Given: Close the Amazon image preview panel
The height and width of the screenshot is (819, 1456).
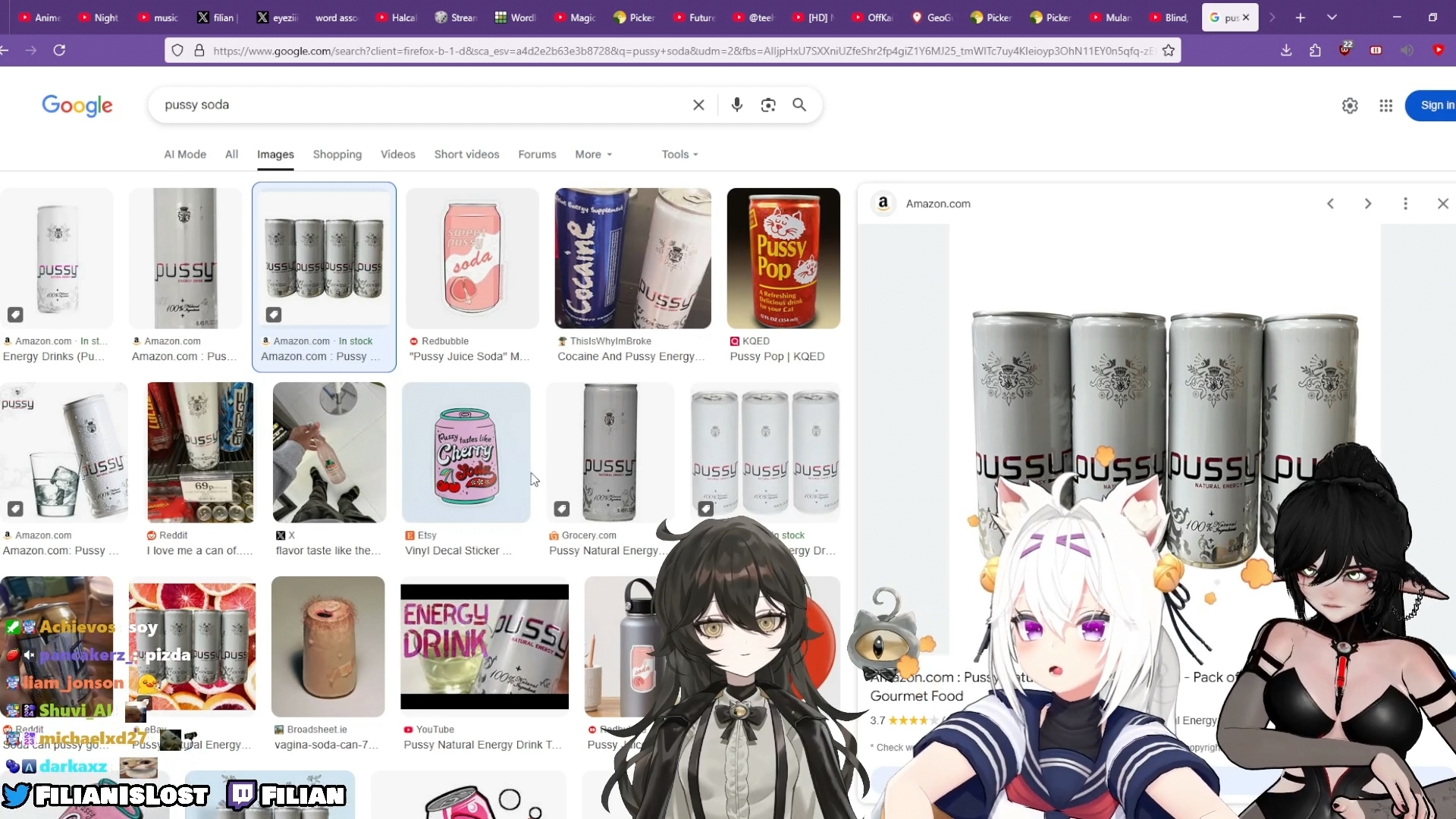Looking at the screenshot, I should (1442, 203).
